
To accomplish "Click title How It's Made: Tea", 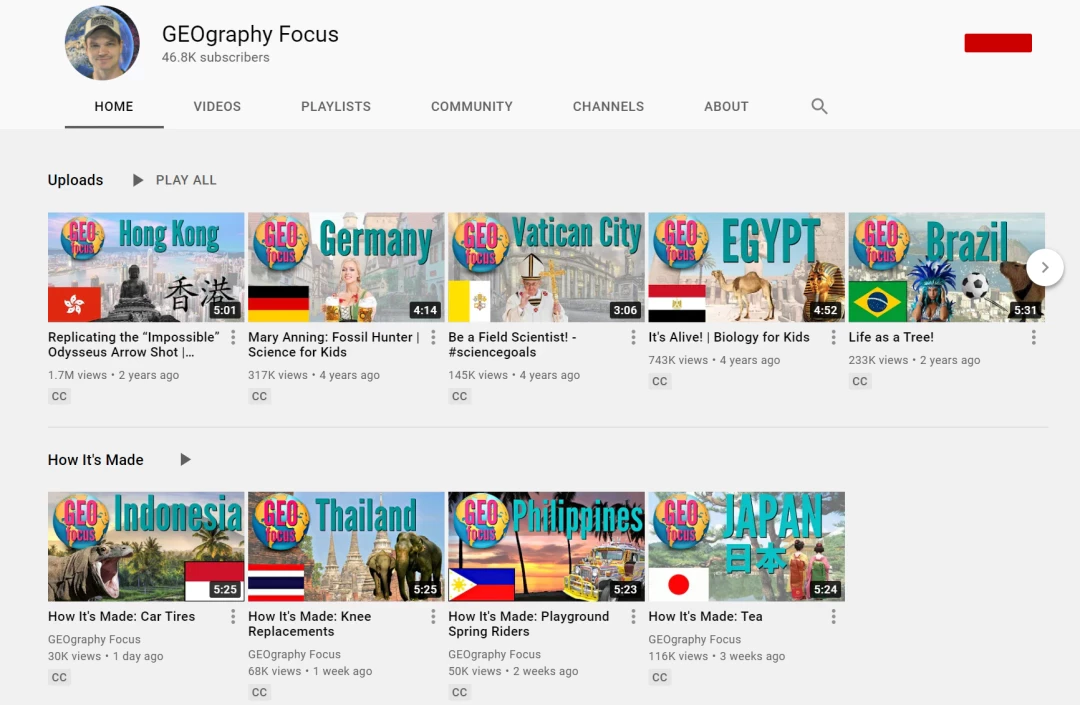I will (705, 616).
